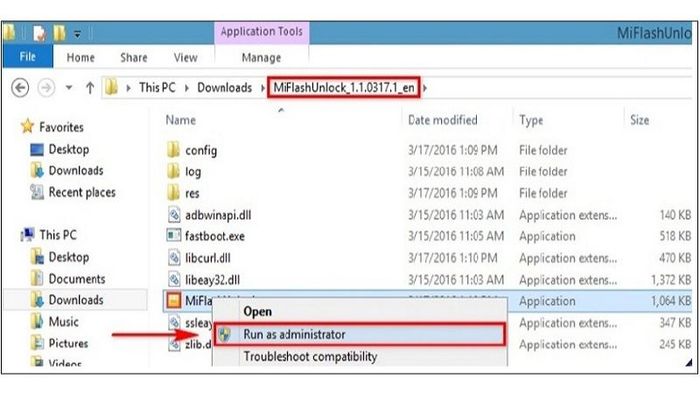Open Downloads under Favorites
The height and width of the screenshot is (394, 700).
pyautogui.click(x=76, y=170)
